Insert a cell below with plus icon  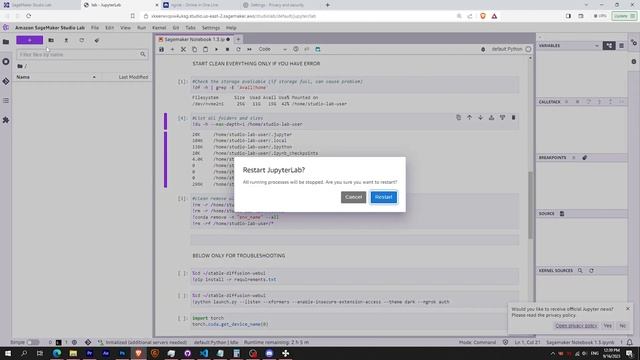[172, 49]
